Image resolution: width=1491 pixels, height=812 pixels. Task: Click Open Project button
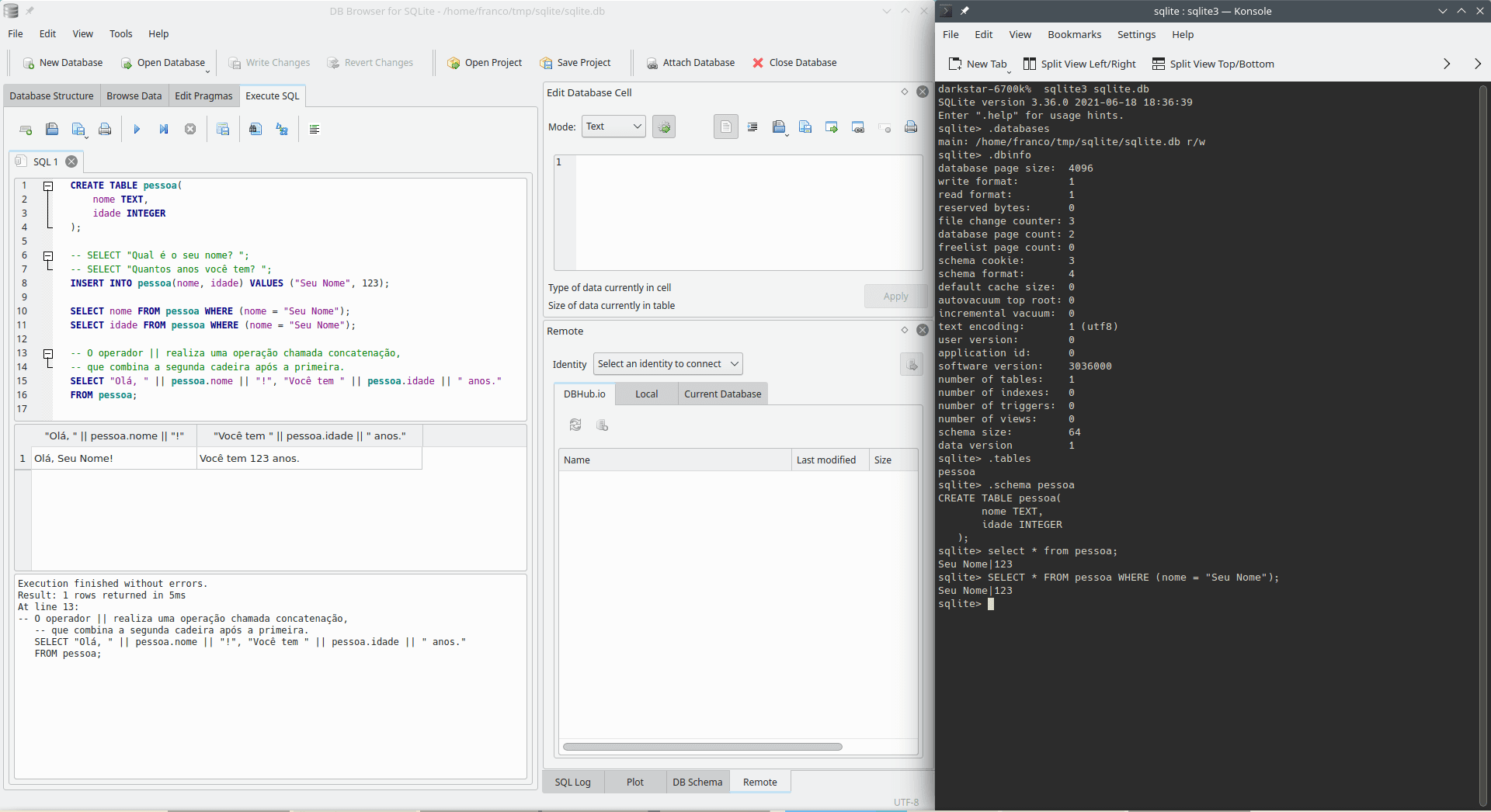pyautogui.click(x=485, y=63)
